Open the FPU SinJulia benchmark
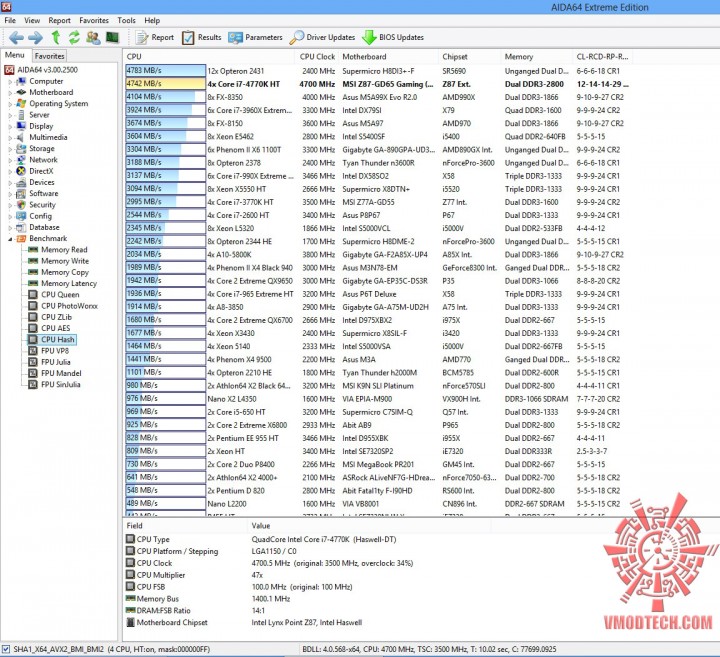Image resolution: width=720 pixels, height=657 pixels. click(60, 385)
